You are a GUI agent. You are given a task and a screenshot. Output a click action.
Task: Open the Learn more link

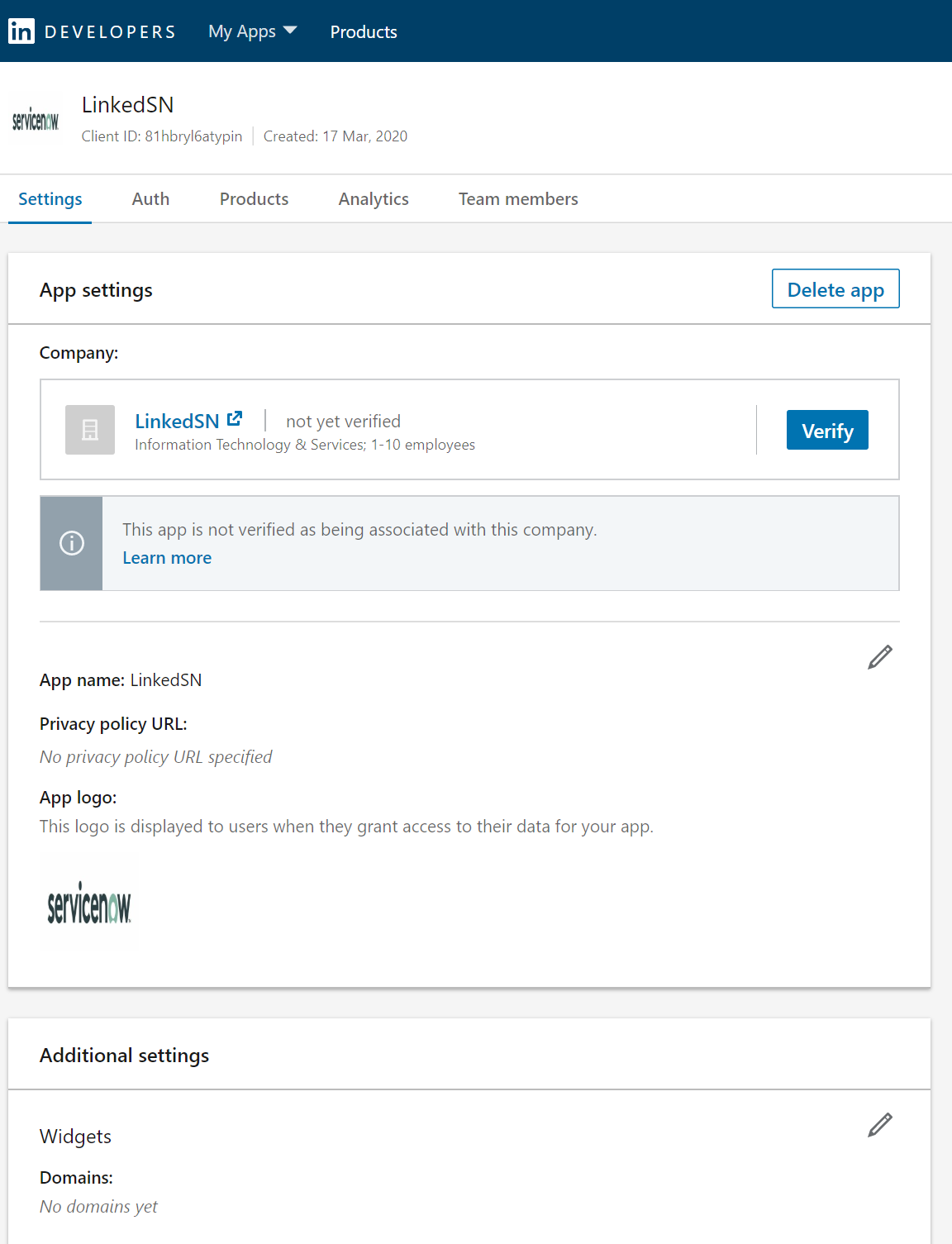point(166,557)
